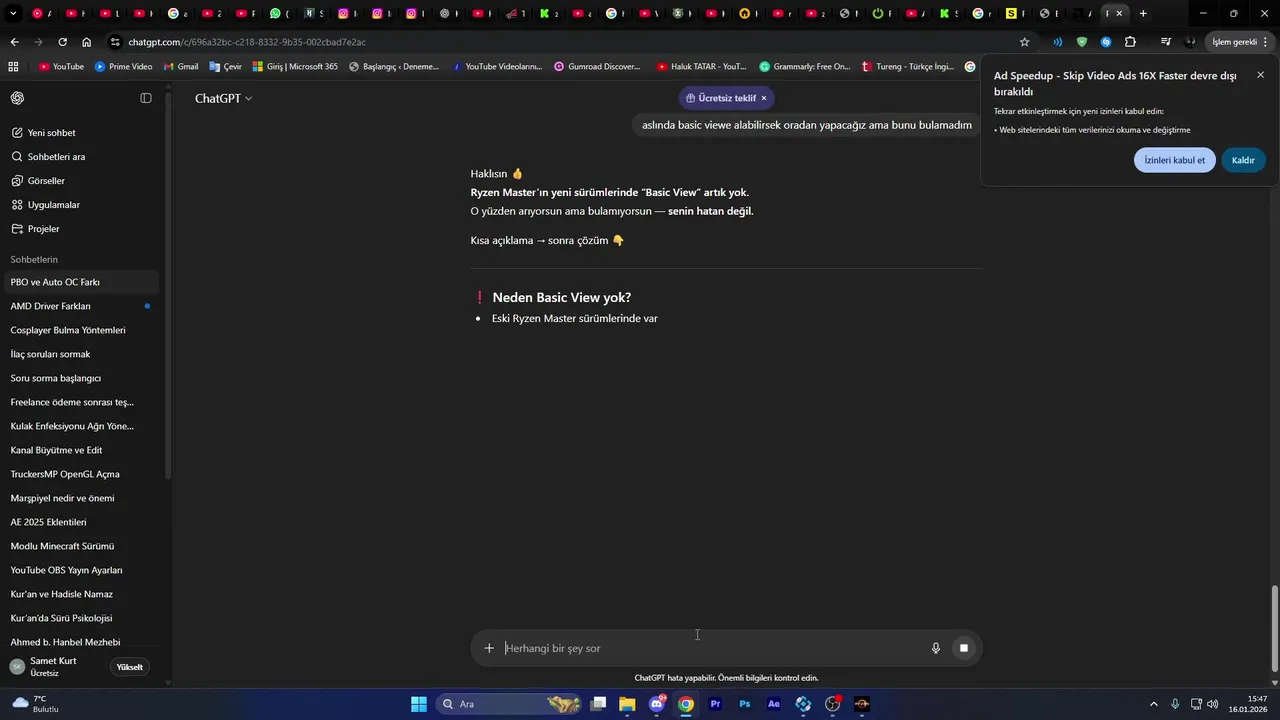Image resolution: width=1280 pixels, height=720 pixels.
Task: Open the Chrome extensions puzzle icon
Action: pos(1130,42)
